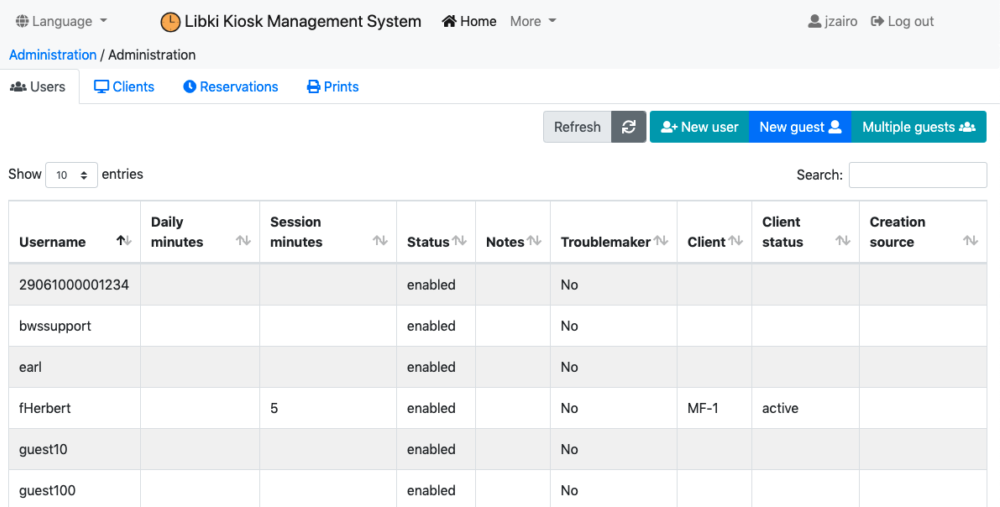The height and width of the screenshot is (507, 1000).
Task: Sort by Creation source column icon
Action: 970,241
